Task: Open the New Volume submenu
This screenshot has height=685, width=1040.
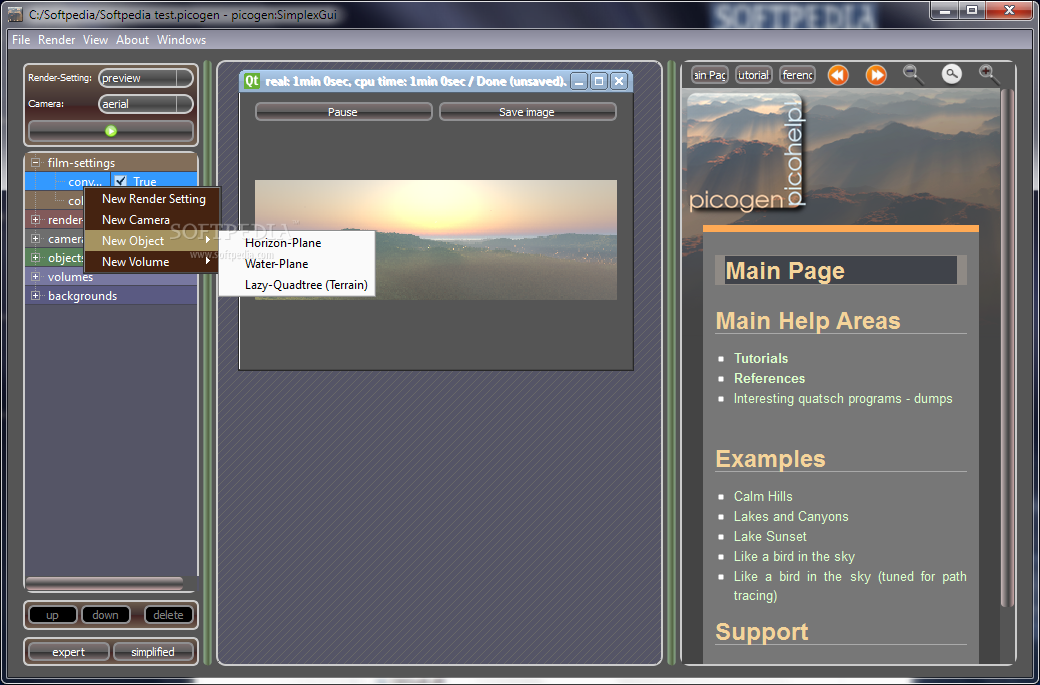Action: pyautogui.click(x=153, y=262)
